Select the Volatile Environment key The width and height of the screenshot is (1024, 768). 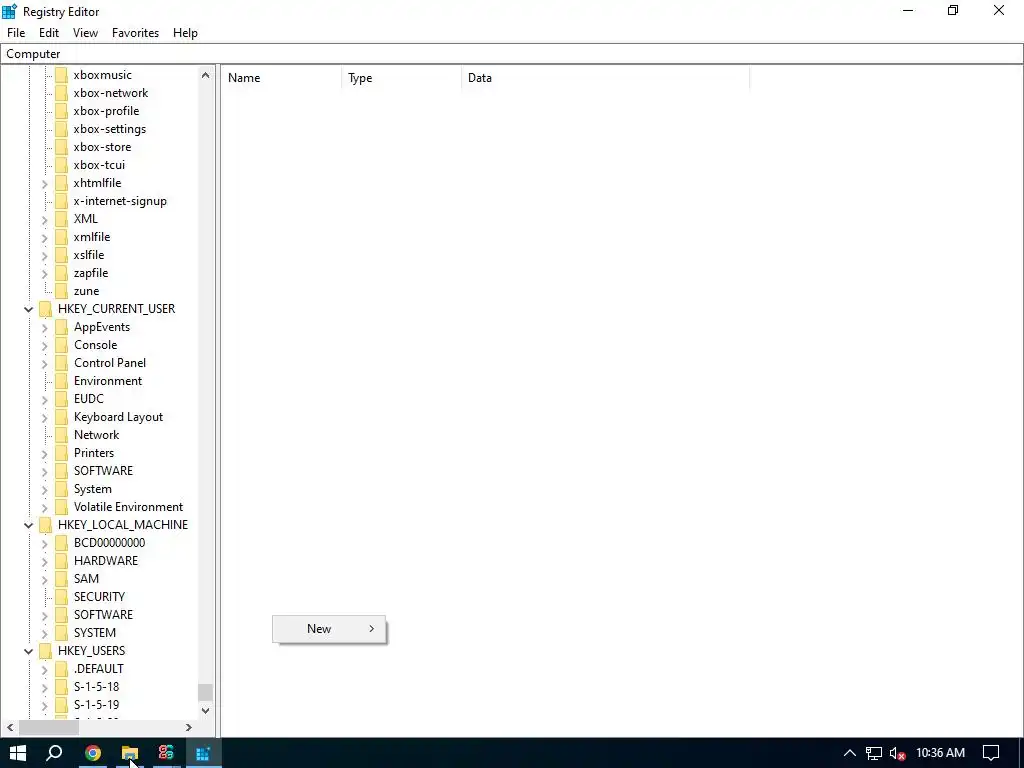coord(128,507)
